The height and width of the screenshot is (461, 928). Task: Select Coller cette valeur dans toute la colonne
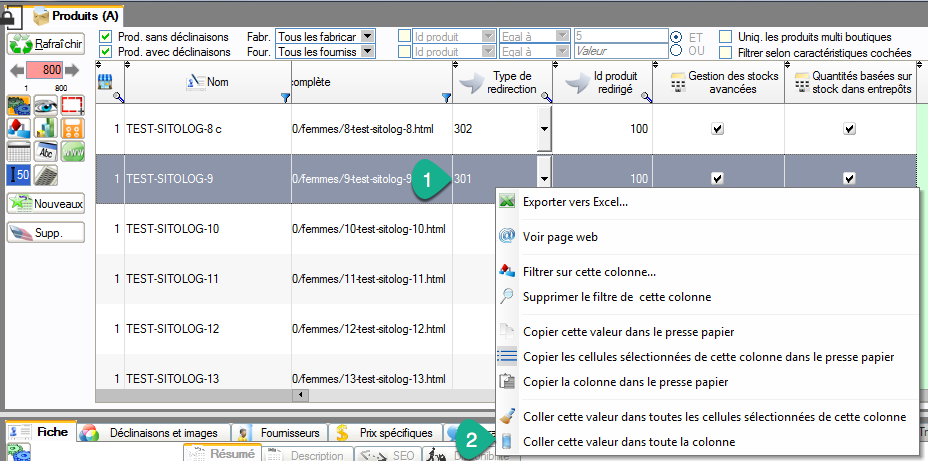(628, 441)
